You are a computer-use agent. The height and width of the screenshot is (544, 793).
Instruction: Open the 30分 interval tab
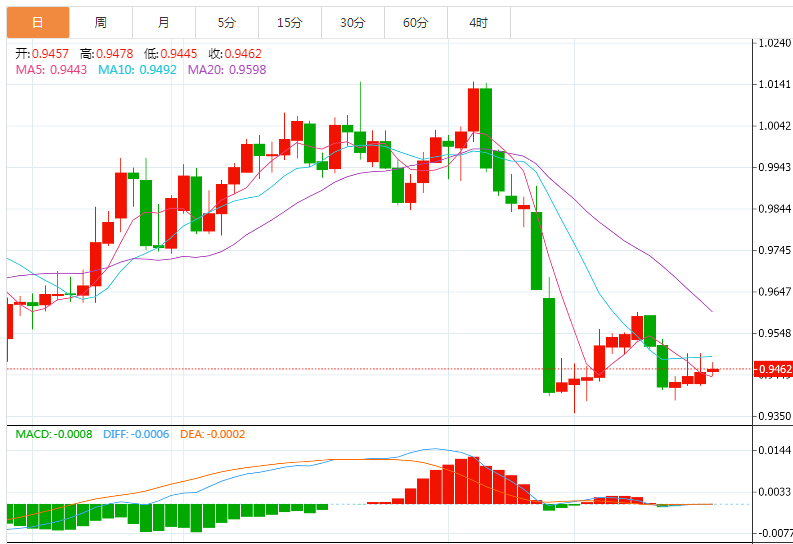click(x=353, y=23)
